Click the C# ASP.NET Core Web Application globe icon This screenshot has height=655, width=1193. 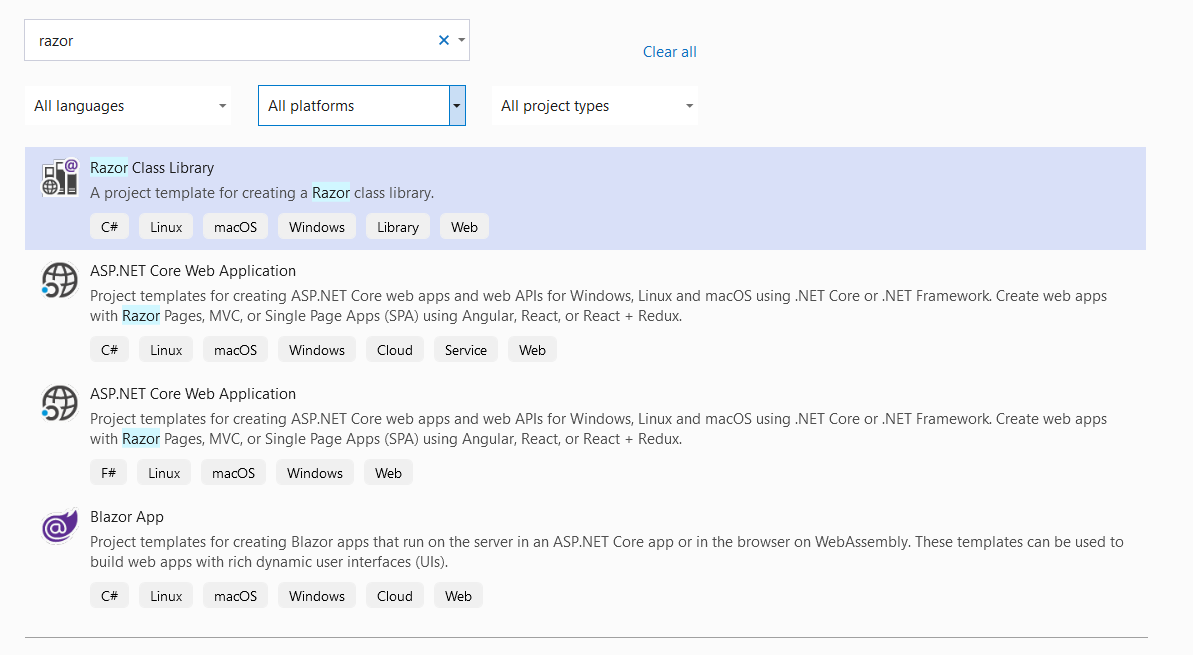(60, 280)
